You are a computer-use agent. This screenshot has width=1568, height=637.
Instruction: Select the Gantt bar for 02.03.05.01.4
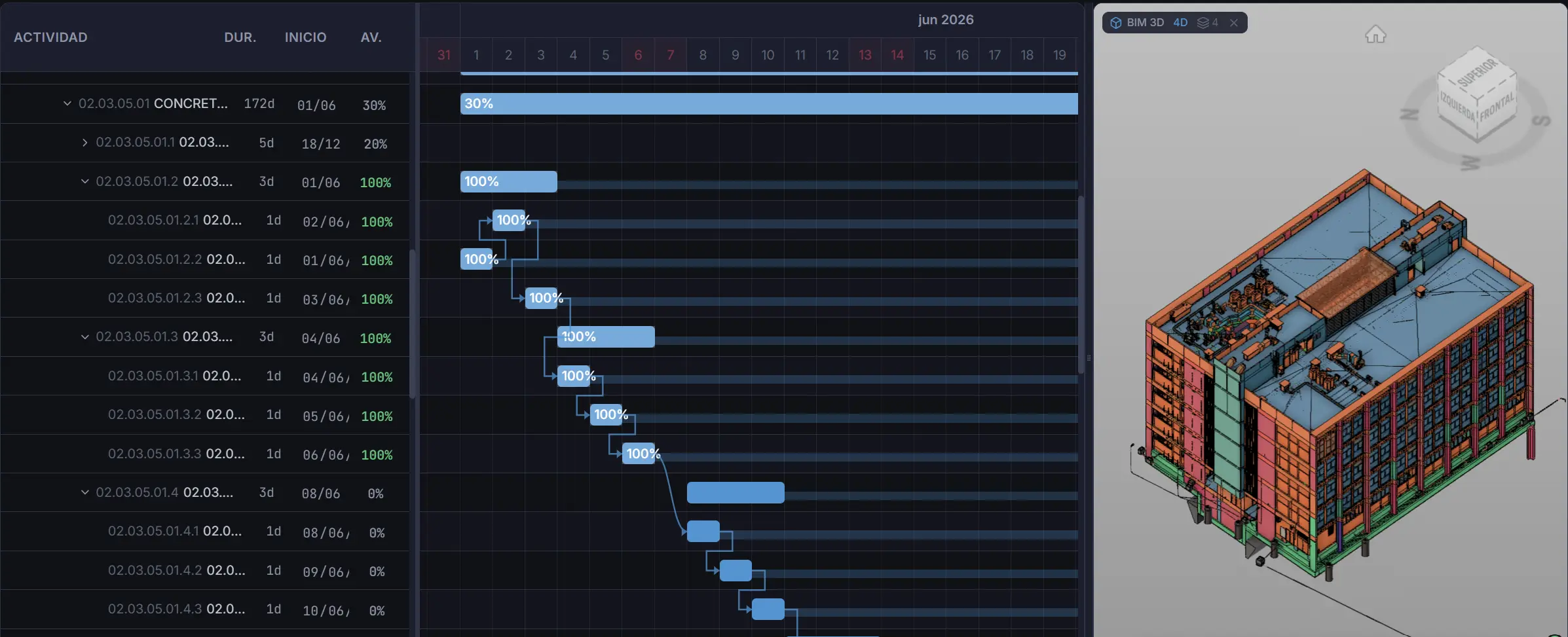[x=736, y=492]
